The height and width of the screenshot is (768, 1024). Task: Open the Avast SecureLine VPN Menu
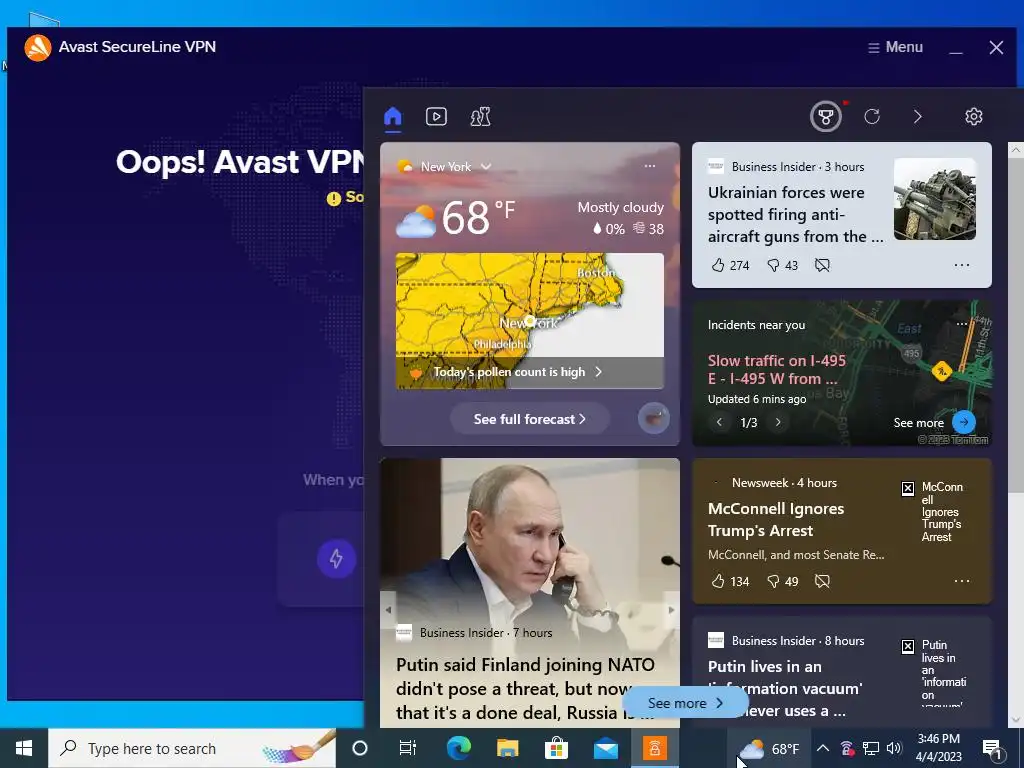coord(895,47)
